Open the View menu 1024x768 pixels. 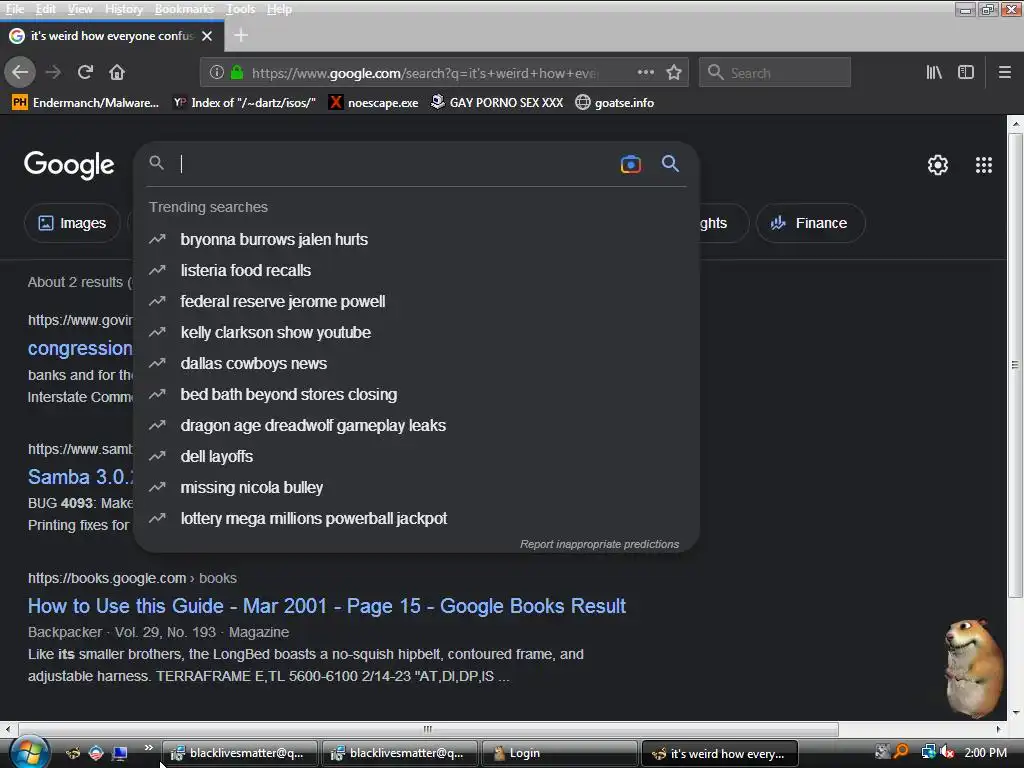[80, 8]
